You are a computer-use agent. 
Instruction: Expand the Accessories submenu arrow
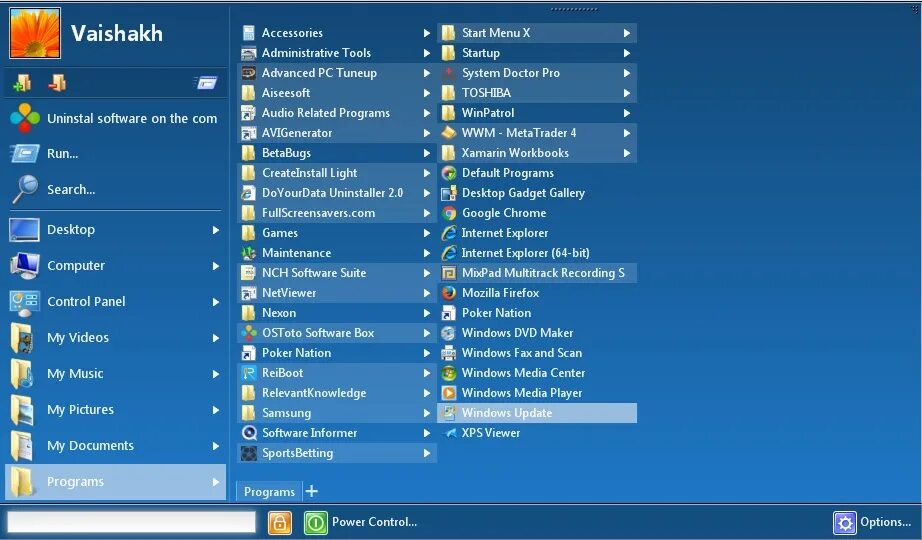[x=427, y=33]
